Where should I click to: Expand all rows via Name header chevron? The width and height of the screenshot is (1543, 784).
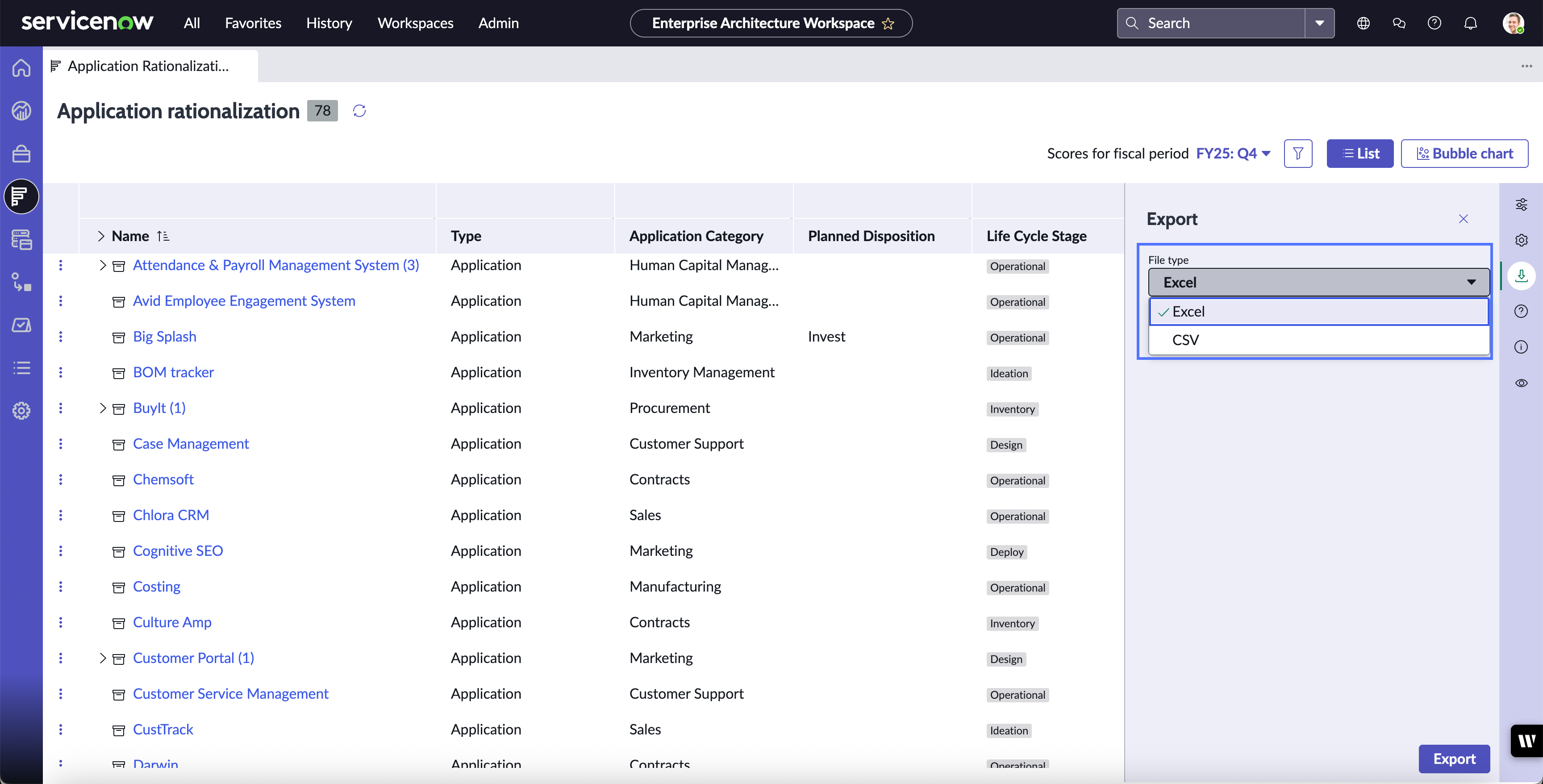pos(101,236)
